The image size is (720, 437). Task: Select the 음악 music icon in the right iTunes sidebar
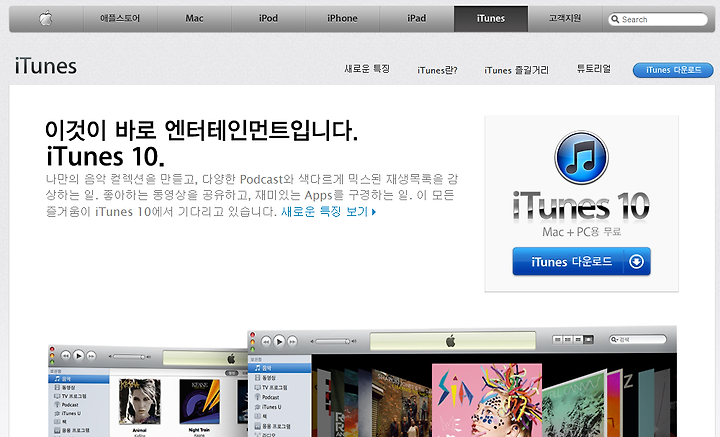[258, 368]
